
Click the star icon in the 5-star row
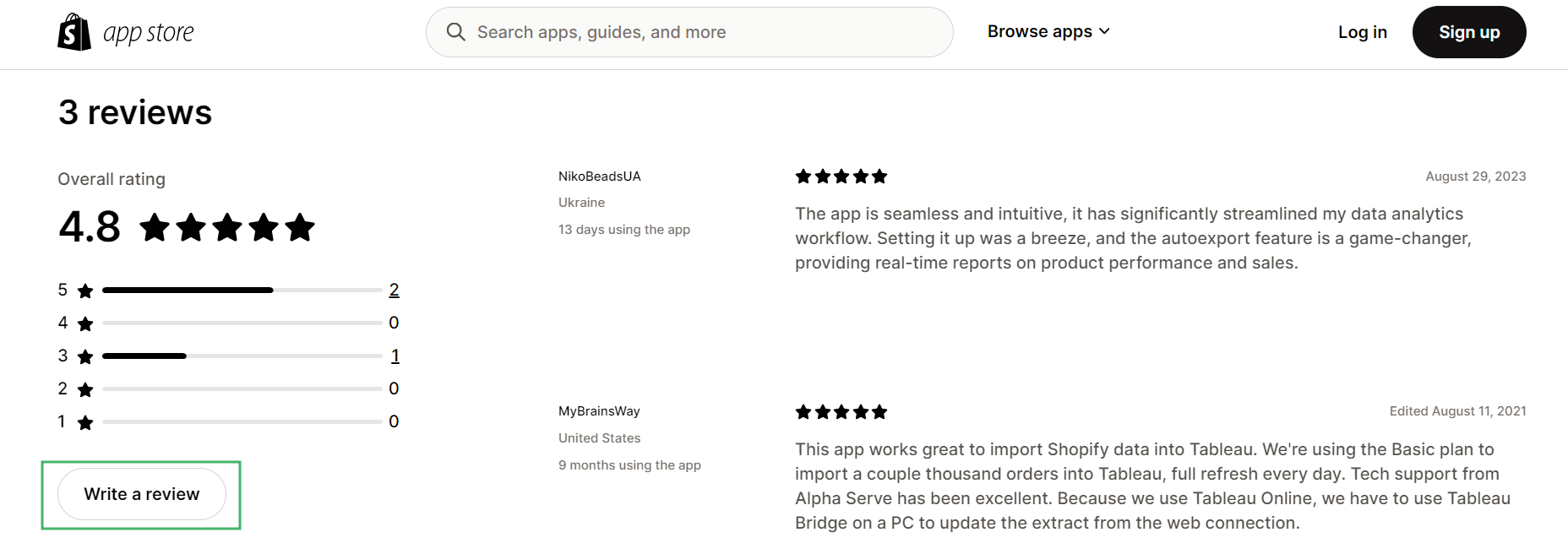[85, 291]
